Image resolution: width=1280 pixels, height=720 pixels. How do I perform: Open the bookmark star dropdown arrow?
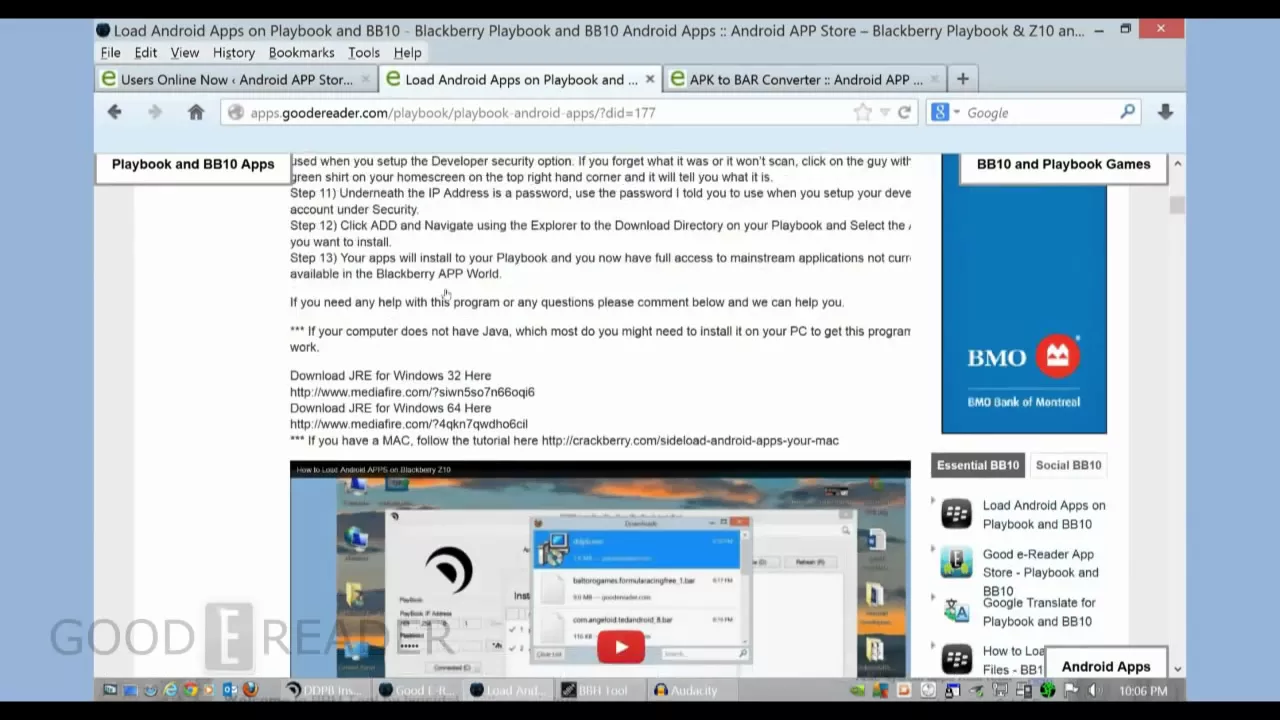885,113
